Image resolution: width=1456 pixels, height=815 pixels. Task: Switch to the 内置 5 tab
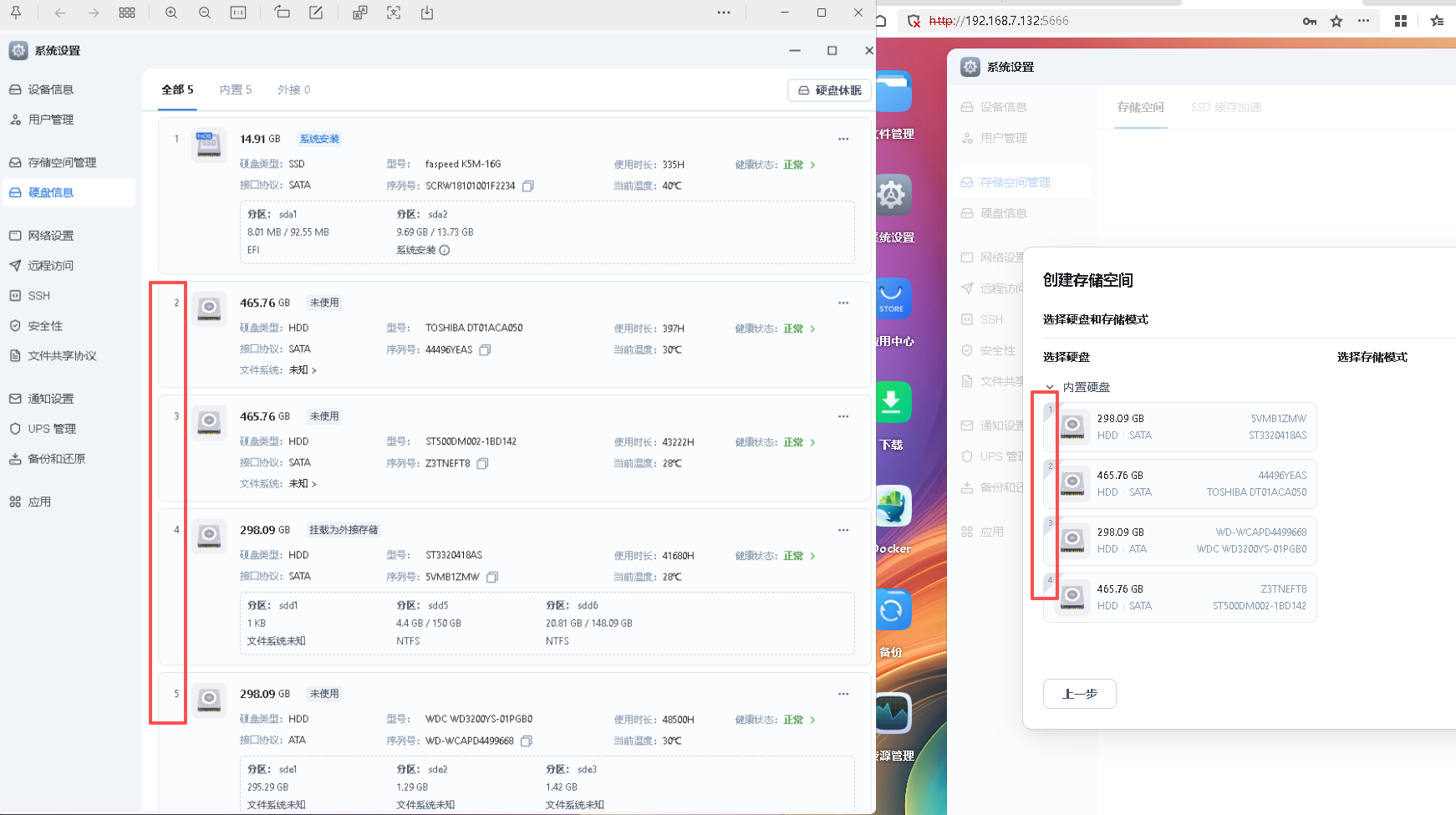tap(236, 89)
